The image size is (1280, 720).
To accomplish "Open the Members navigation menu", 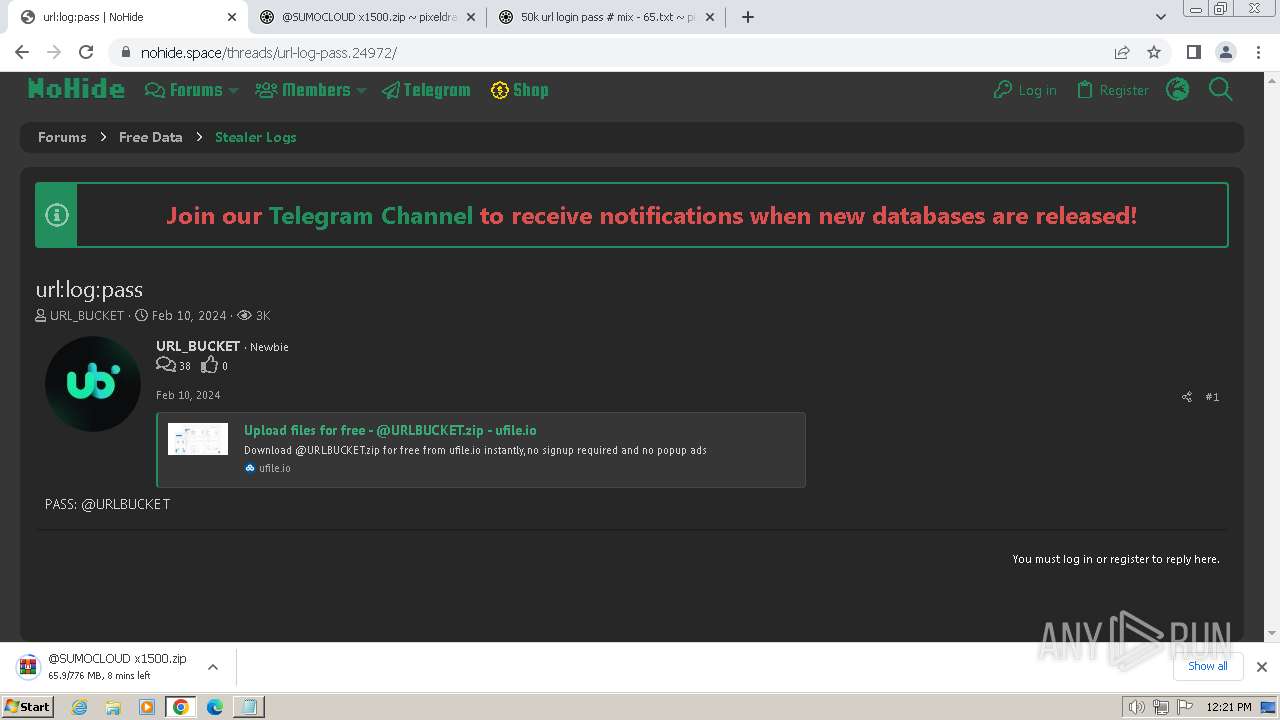I will (304, 90).
